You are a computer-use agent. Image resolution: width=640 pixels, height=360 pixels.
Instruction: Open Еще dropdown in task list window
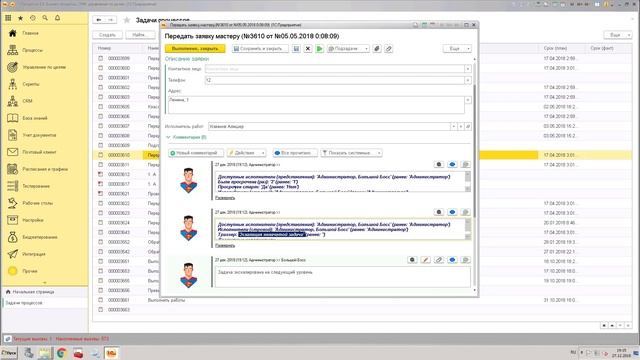tap(618, 35)
